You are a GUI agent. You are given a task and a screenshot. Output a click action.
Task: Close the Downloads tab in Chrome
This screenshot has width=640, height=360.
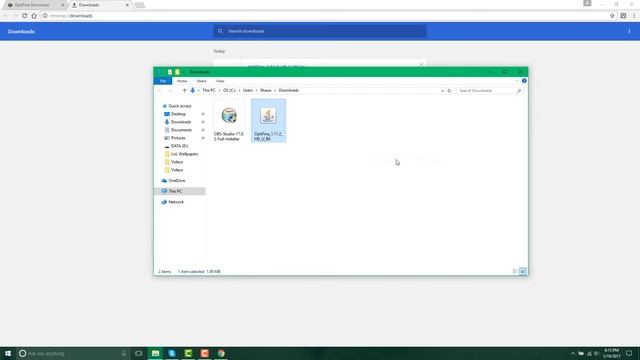pos(127,5)
